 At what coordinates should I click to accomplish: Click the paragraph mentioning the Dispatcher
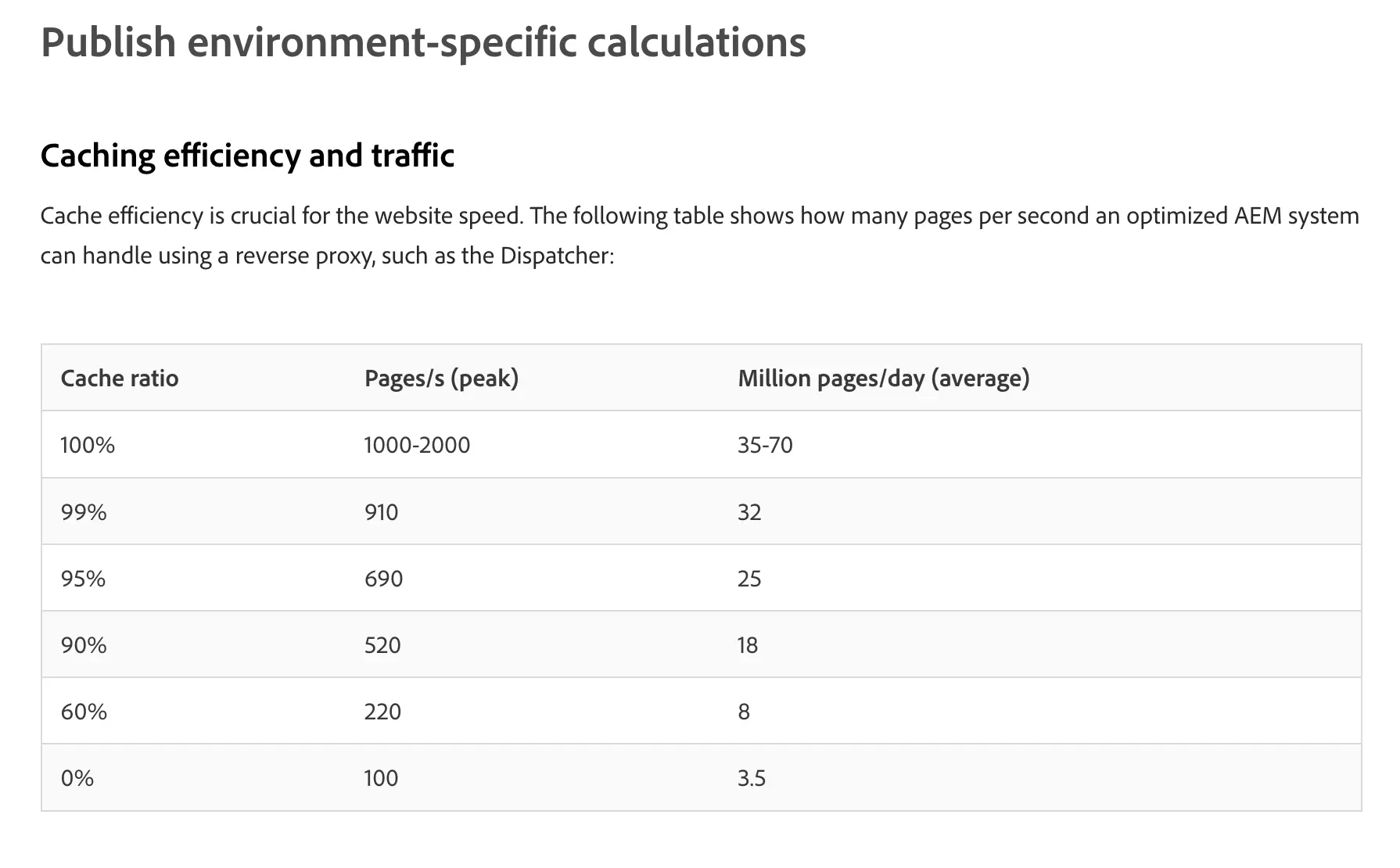(700, 235)
